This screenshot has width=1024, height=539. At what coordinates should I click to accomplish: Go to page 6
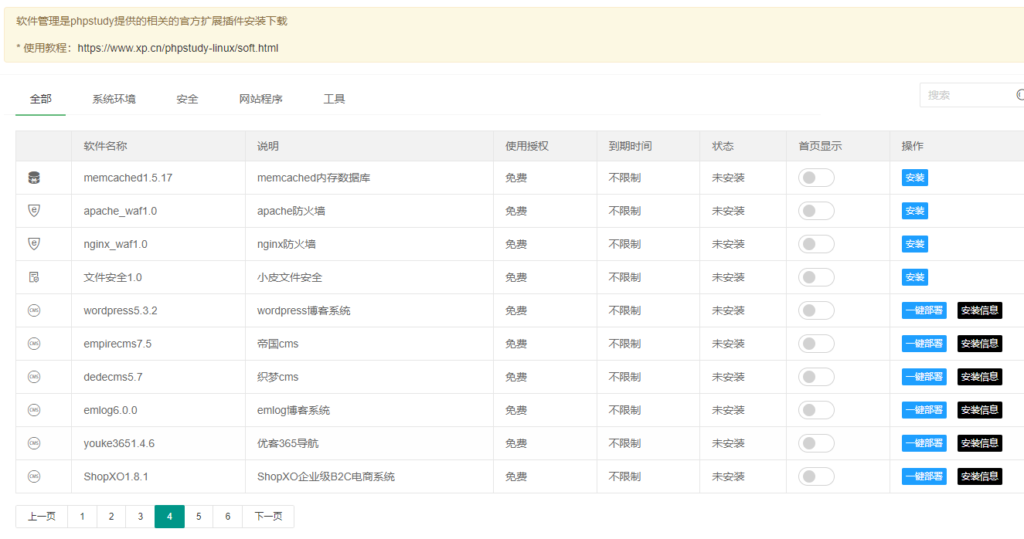click(x=228, y=516)
